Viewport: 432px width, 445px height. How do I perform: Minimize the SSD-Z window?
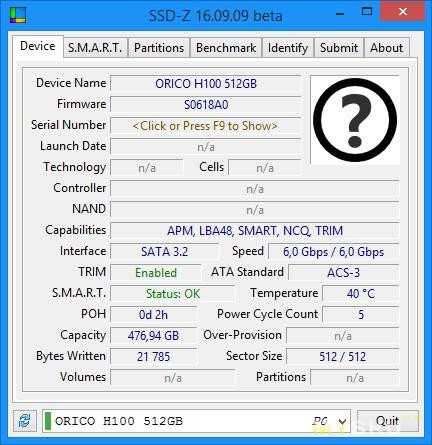click(340, 14)
